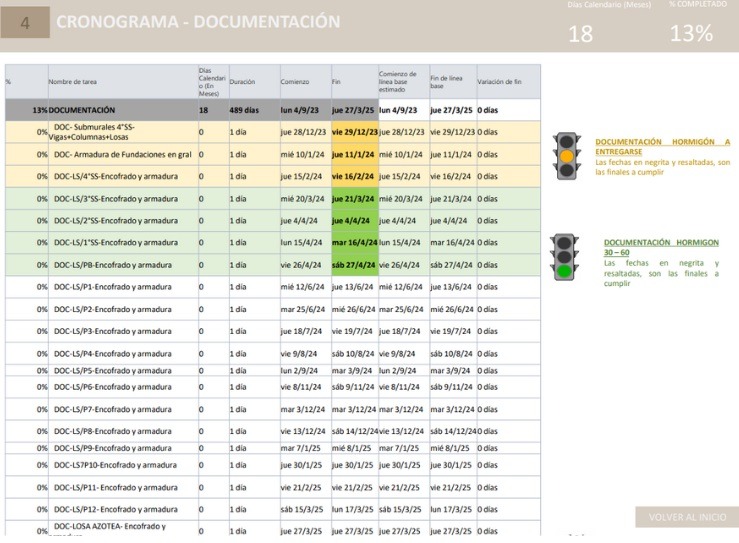Select DOC-LS/P7-Encofrado y armadura row

click(x=273, y=409)
